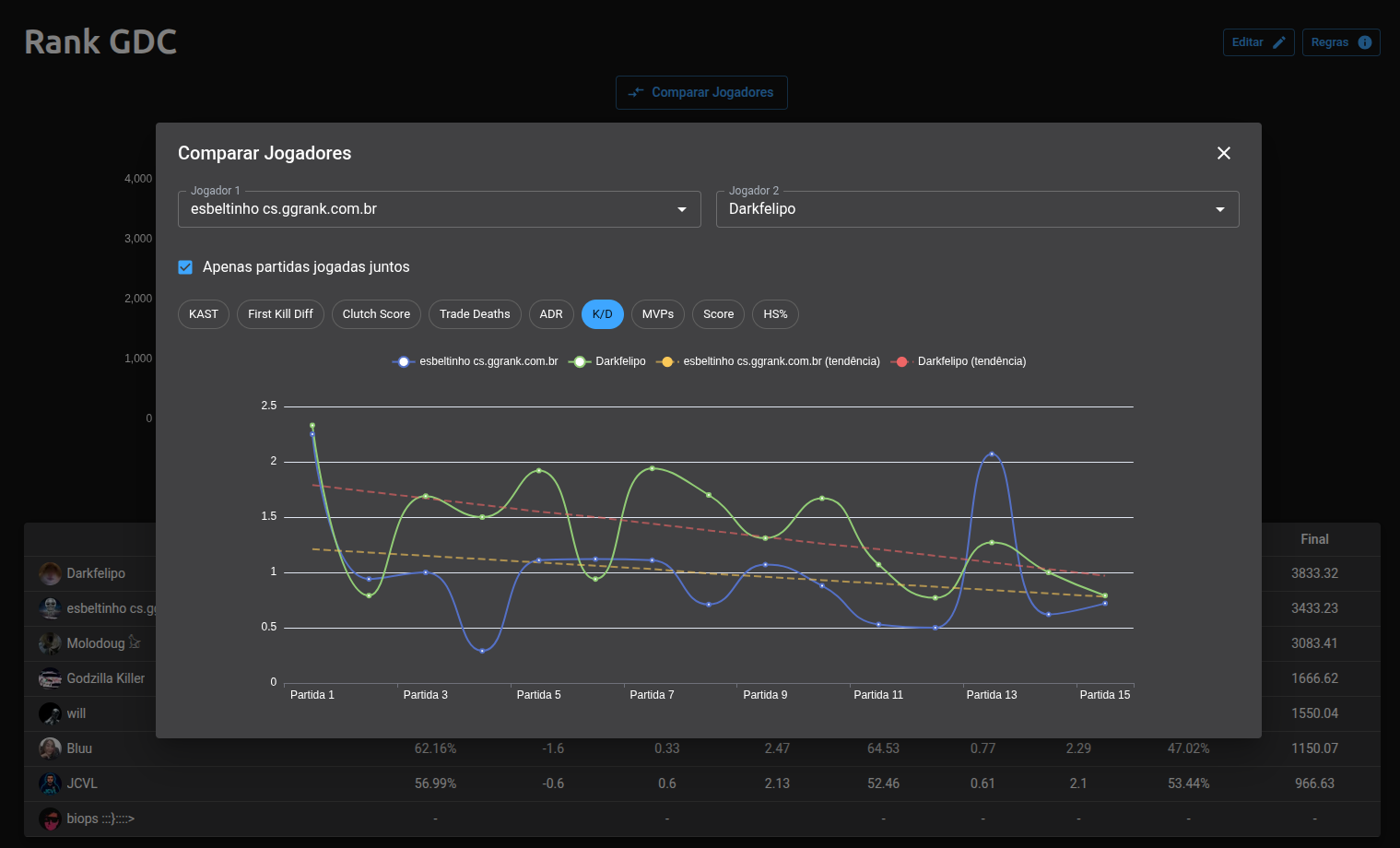The width and height of the screenshot is (1400, 848).
Task: Click the JCVL player avatar
Action: coord(50,783)
